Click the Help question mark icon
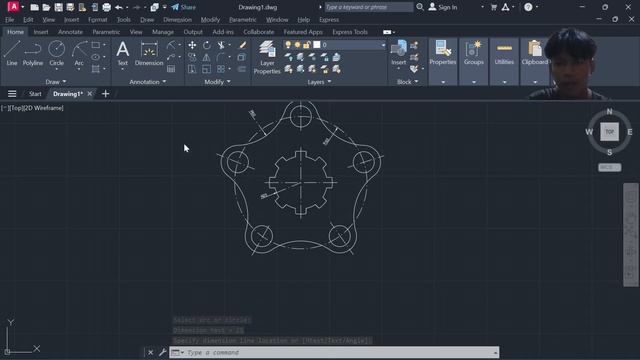Screen dimensions: 640x360 tap(528, 7)
